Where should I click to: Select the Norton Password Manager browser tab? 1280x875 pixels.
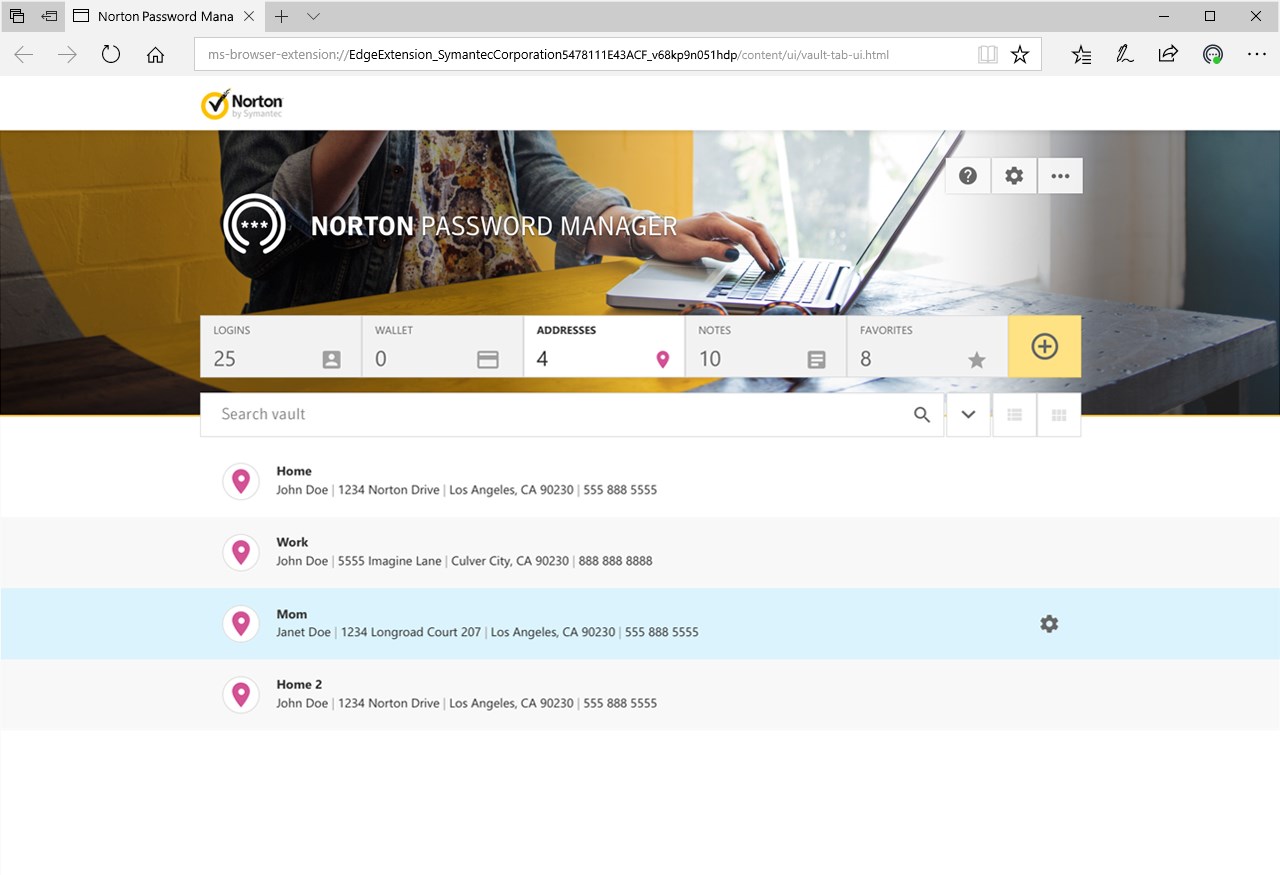pyautogui.click(x=165, y=16)
